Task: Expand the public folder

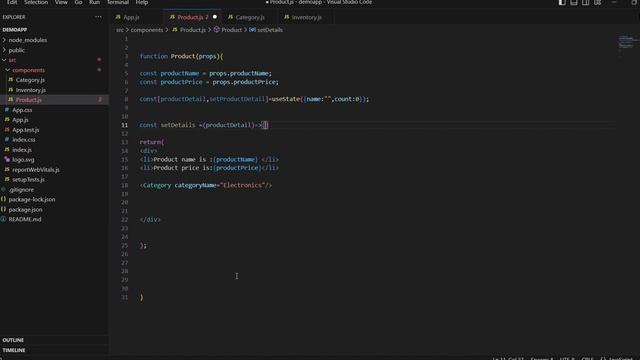Action: click(4, 50)
